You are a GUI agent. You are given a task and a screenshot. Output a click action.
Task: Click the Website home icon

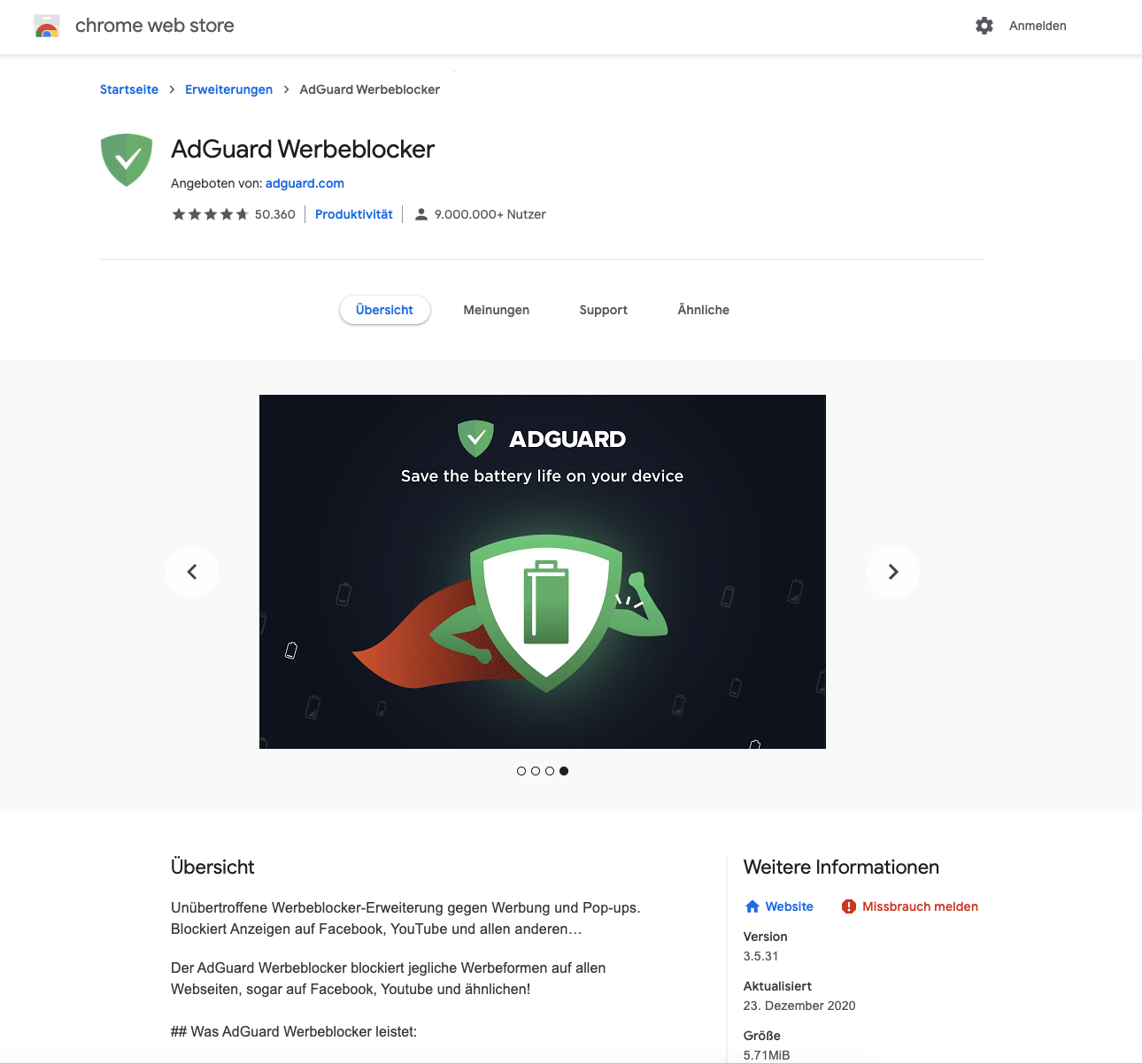click(x=752, y=906)
